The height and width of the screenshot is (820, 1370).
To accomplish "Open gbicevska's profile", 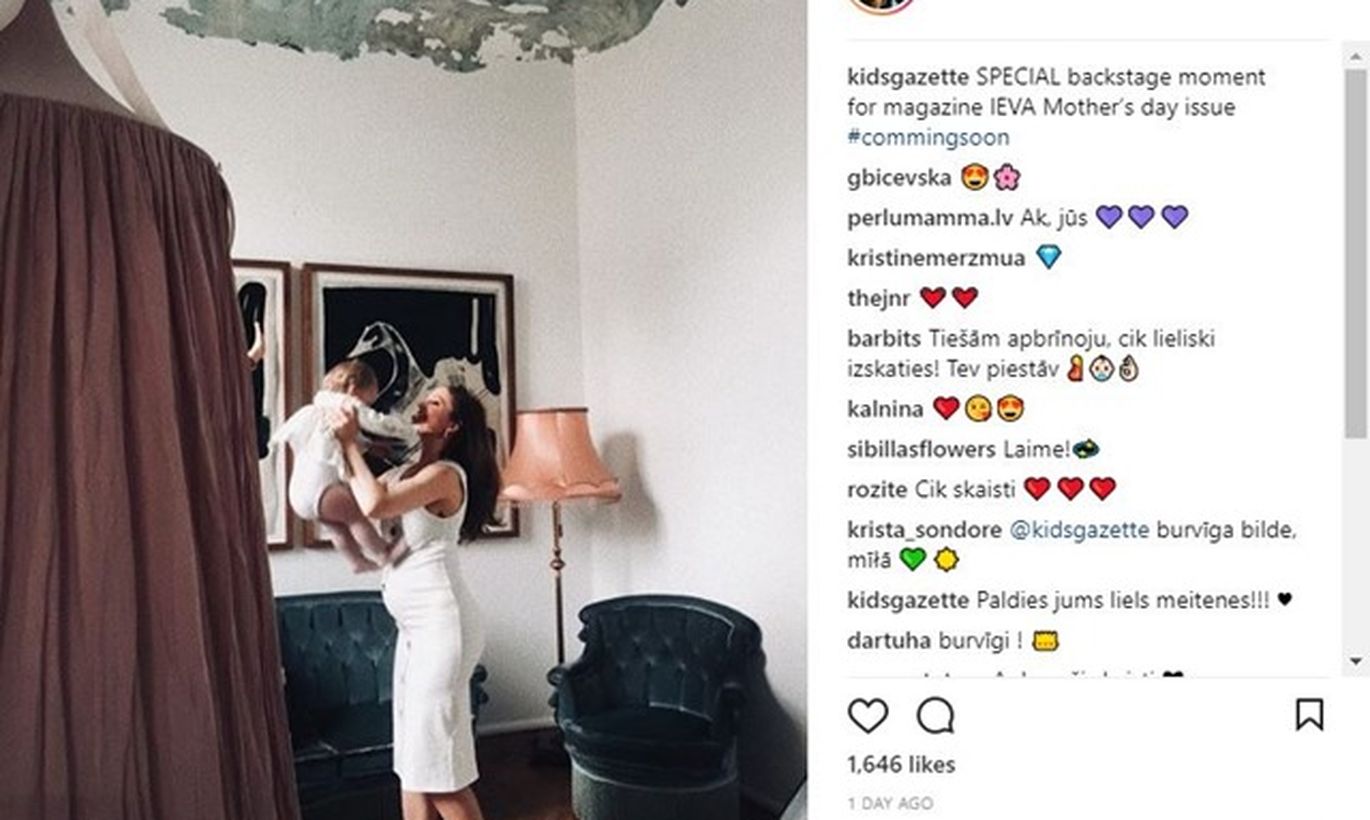I will [899, 178].
